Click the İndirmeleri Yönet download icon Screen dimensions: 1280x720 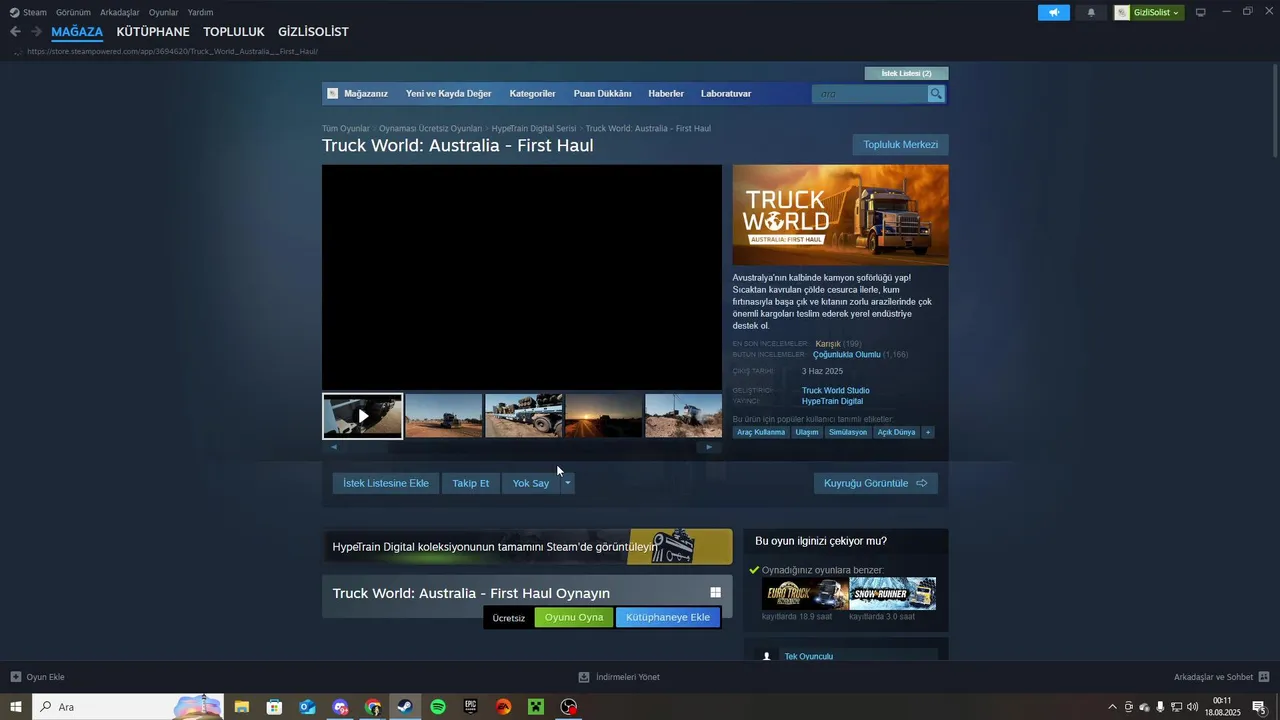click(584, 677)
